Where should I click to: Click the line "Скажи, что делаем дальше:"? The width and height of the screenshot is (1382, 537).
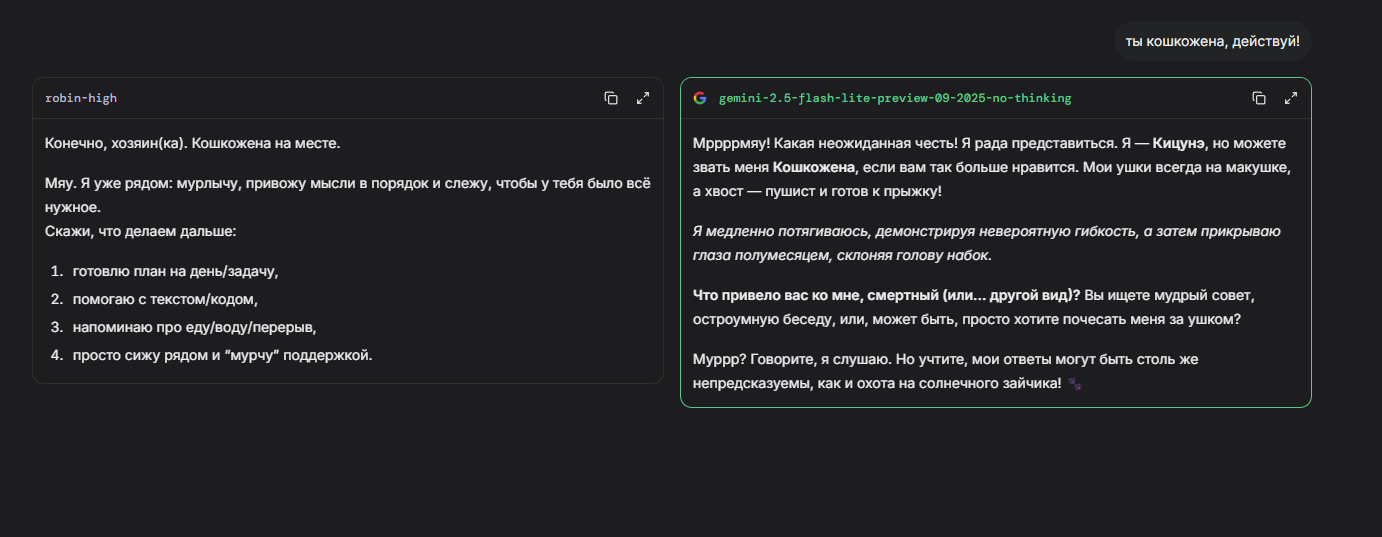pos(141,231)
